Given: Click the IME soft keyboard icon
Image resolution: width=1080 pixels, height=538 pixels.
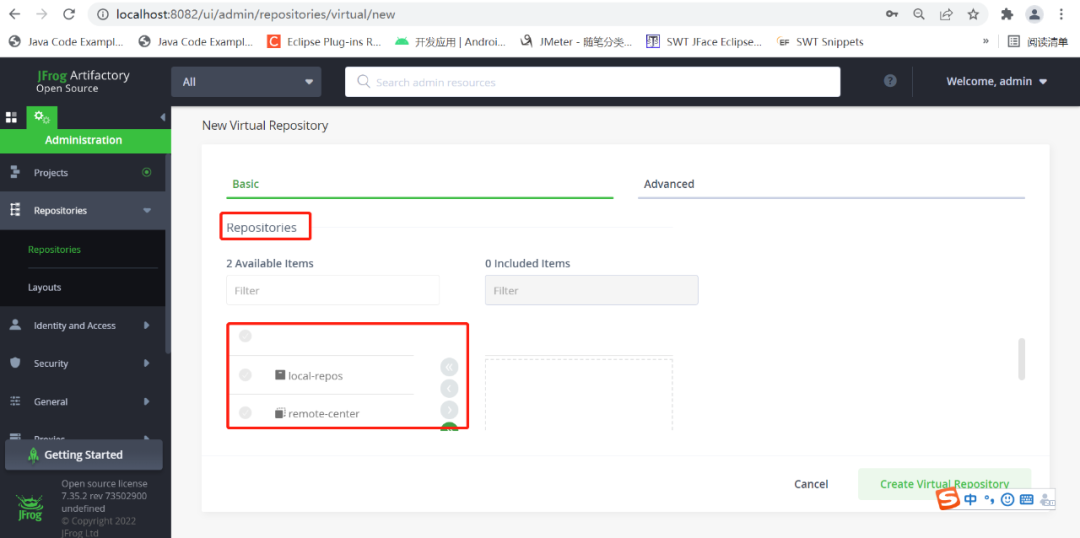Looking at the screenshot, I should tap(1026, 499).
